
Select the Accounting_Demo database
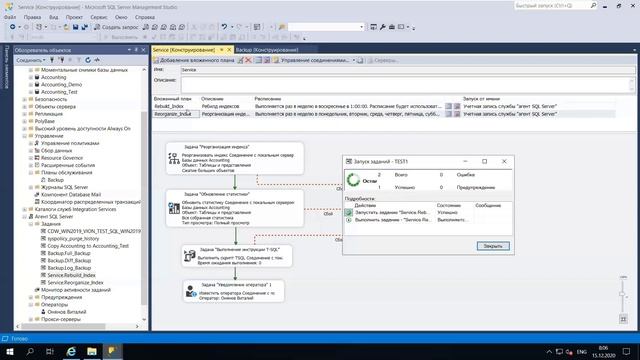pyautogui.click(x=61, y=84)
